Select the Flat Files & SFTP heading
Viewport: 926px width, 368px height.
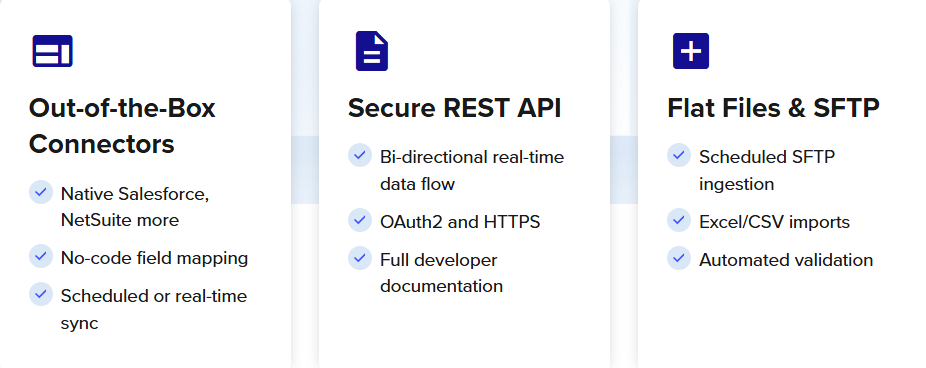[774, 108]
